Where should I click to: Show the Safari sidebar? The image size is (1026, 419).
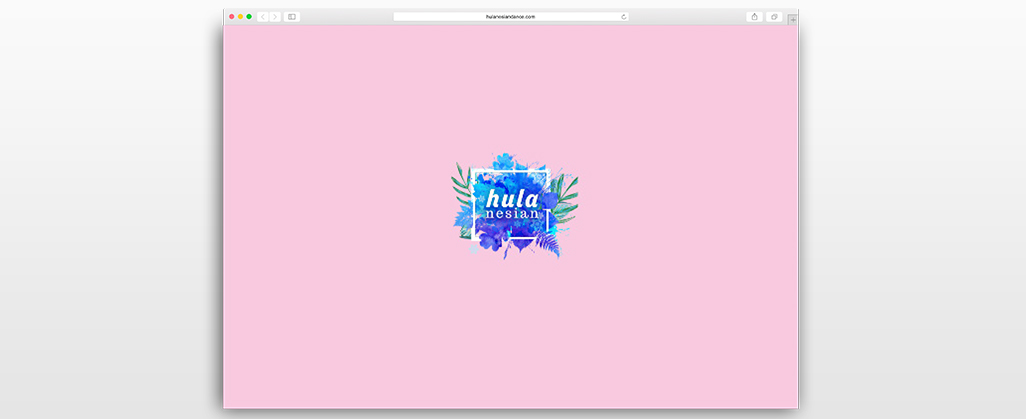click(292, 17)
